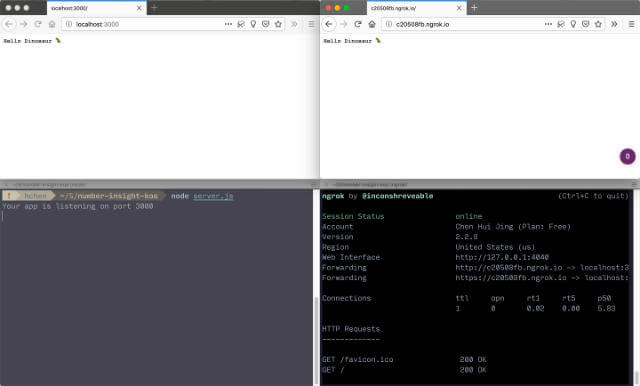Show site info for c20508fb.ngrok.io

pyautogui.click(x=389, y=24)
